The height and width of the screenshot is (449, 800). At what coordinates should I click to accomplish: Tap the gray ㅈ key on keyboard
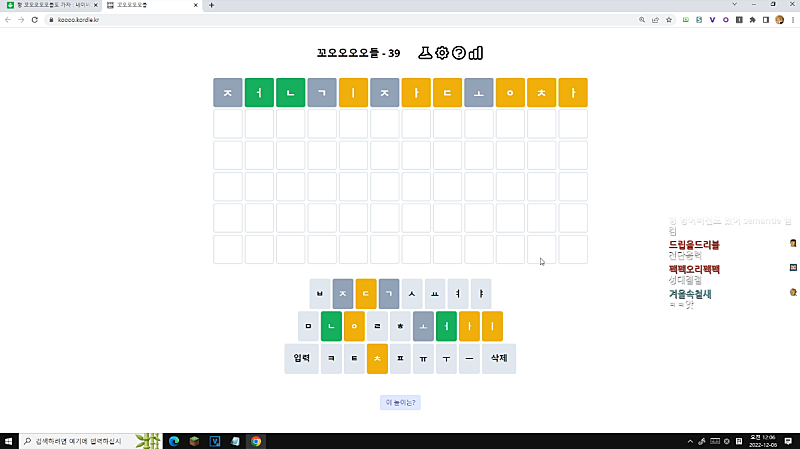[x=343, y=293]
